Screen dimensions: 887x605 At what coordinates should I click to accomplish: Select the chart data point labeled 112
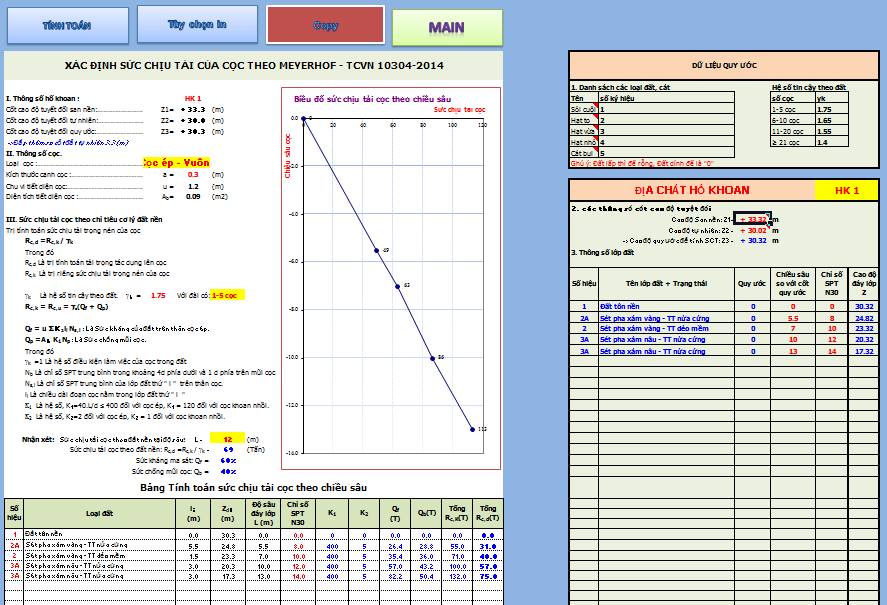coord(473,429)
